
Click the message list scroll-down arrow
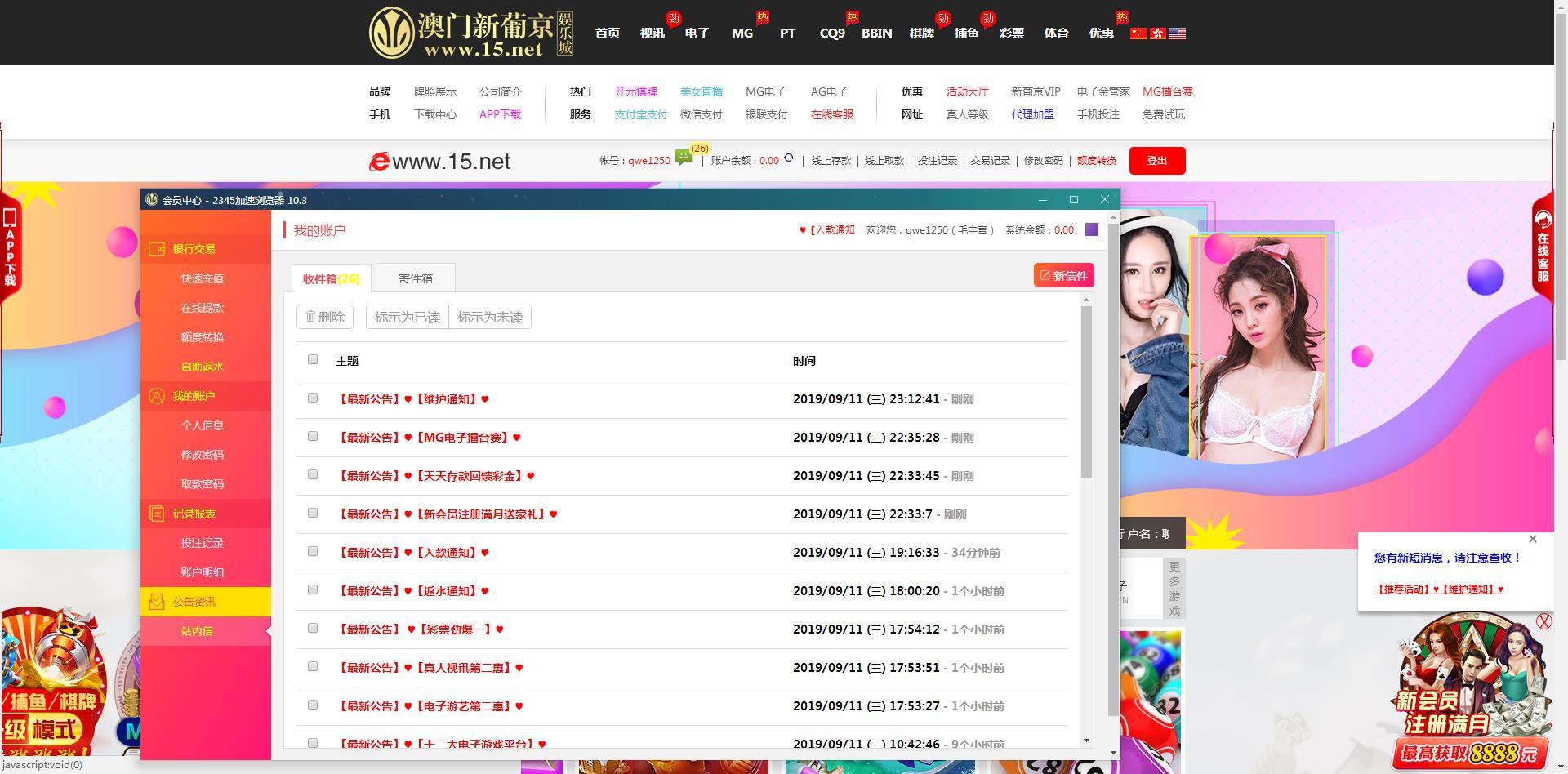tap(1086, 740)
